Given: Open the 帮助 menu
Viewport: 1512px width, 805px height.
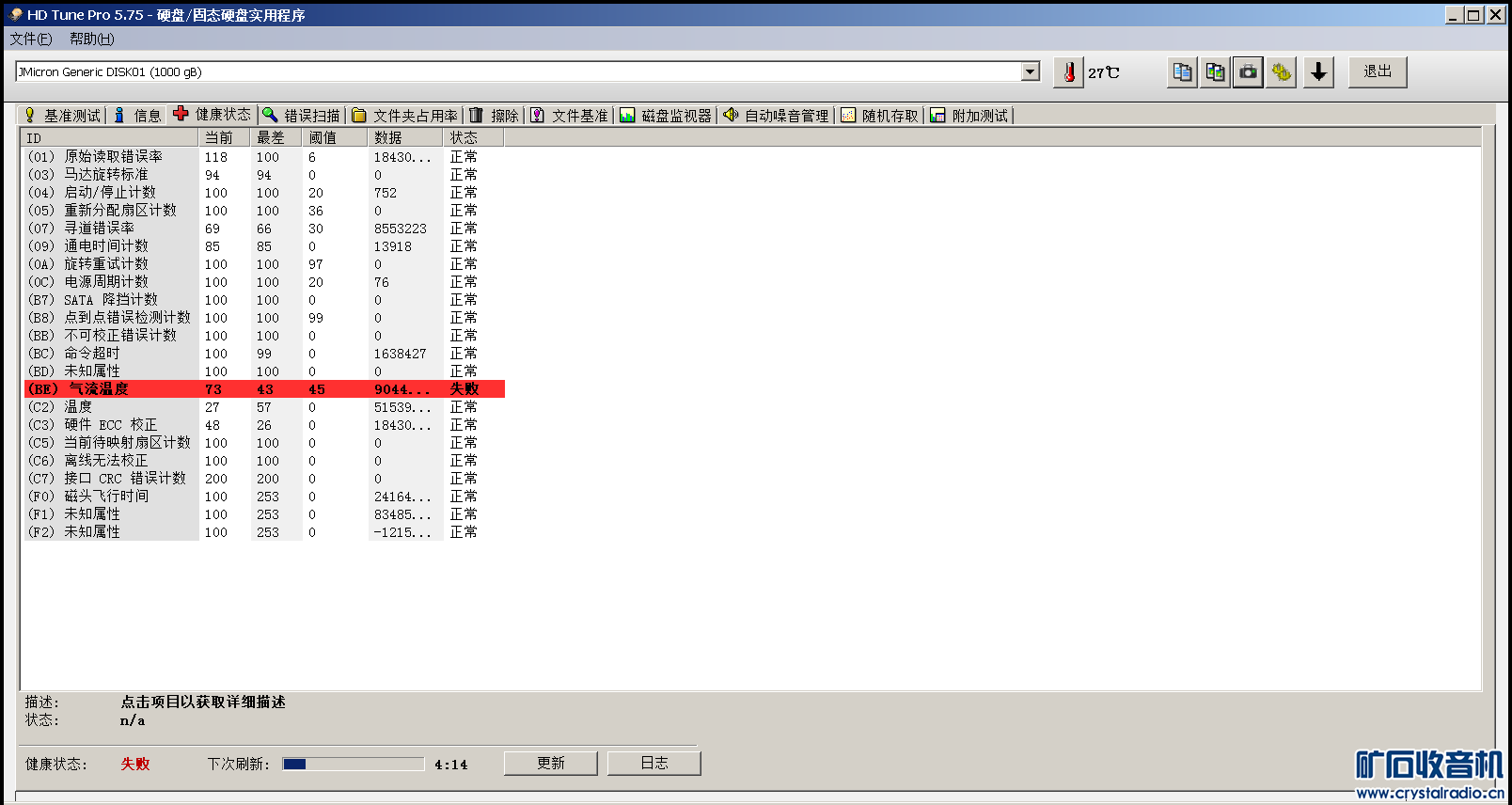Looking at the screenshot, I should point(91,39).
